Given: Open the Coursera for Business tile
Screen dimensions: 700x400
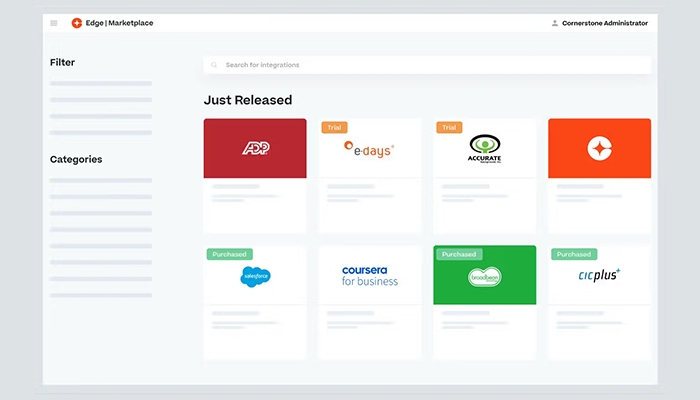Looking at the screenshot, I should coord(370,275).
